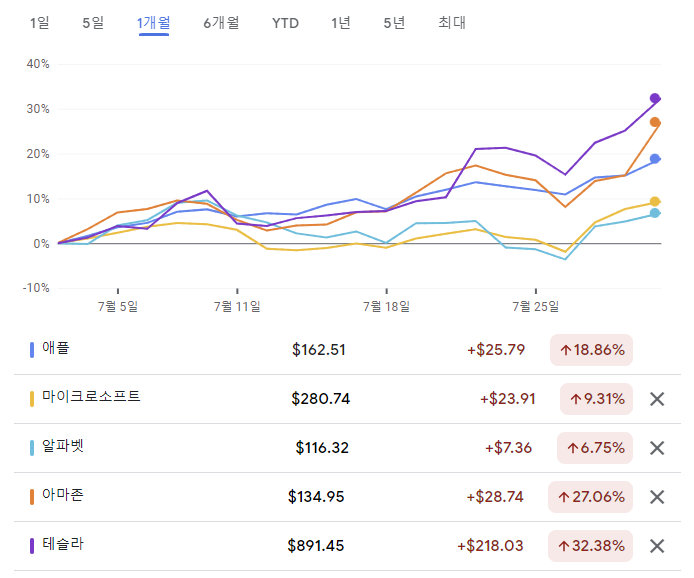The width and height of the screenshot is (694, 578).
Task: Click the 7월 18일 axis date label
Action: (x=386, y=306)
